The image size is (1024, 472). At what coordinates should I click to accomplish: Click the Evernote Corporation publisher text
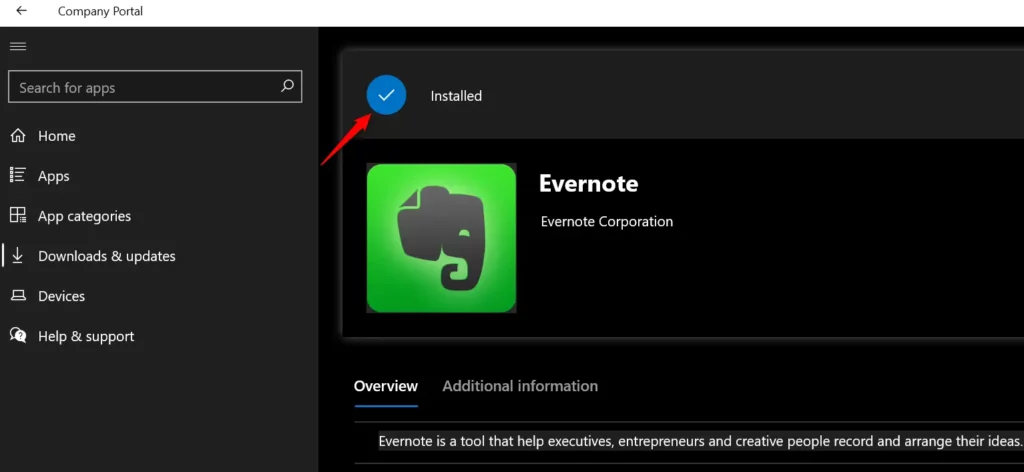[607, 222]
